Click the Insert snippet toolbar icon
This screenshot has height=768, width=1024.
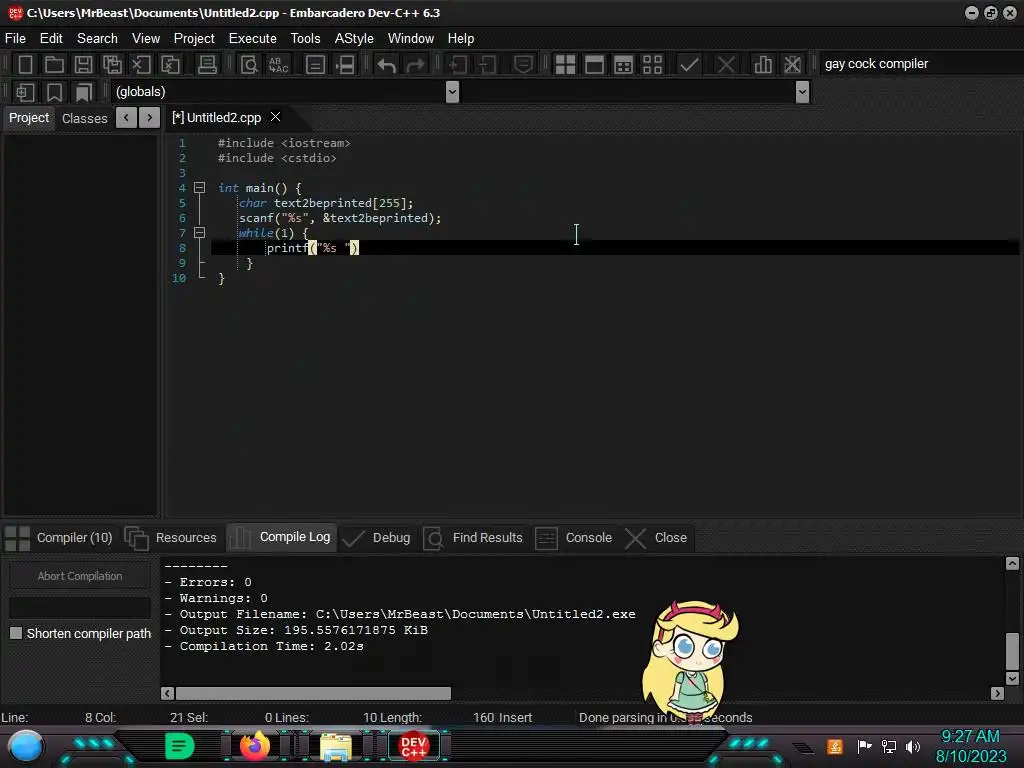click(x=25, y=92)
